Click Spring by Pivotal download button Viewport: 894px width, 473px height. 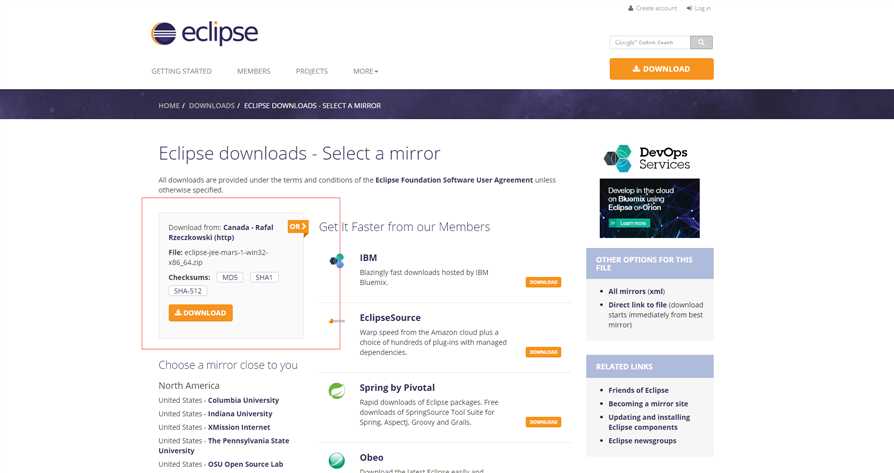pos(543,422)
